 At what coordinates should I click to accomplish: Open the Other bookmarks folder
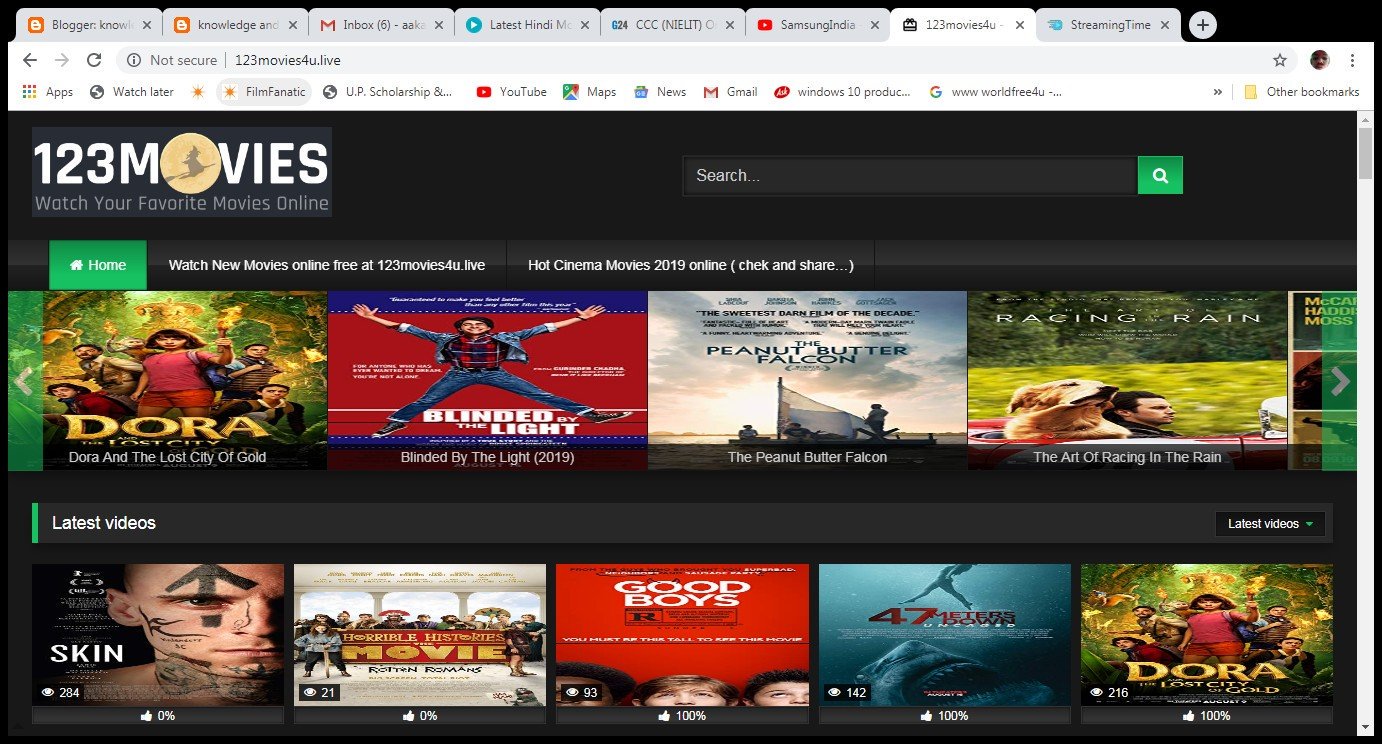point(1301,91)
